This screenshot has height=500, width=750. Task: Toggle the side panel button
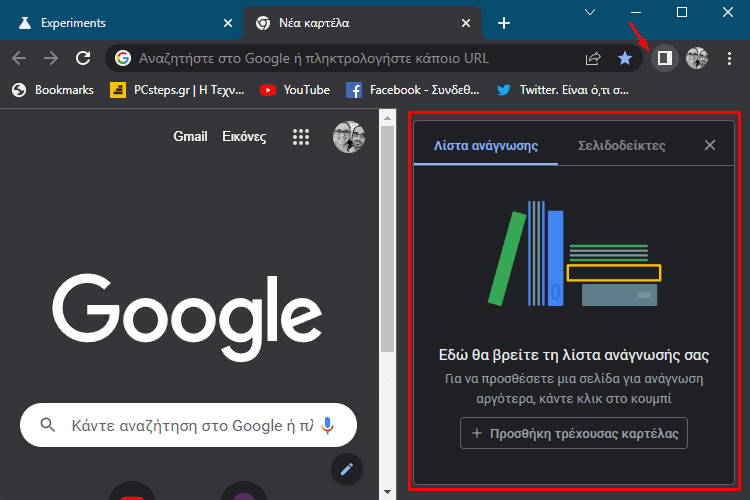[x=664, y=58]
